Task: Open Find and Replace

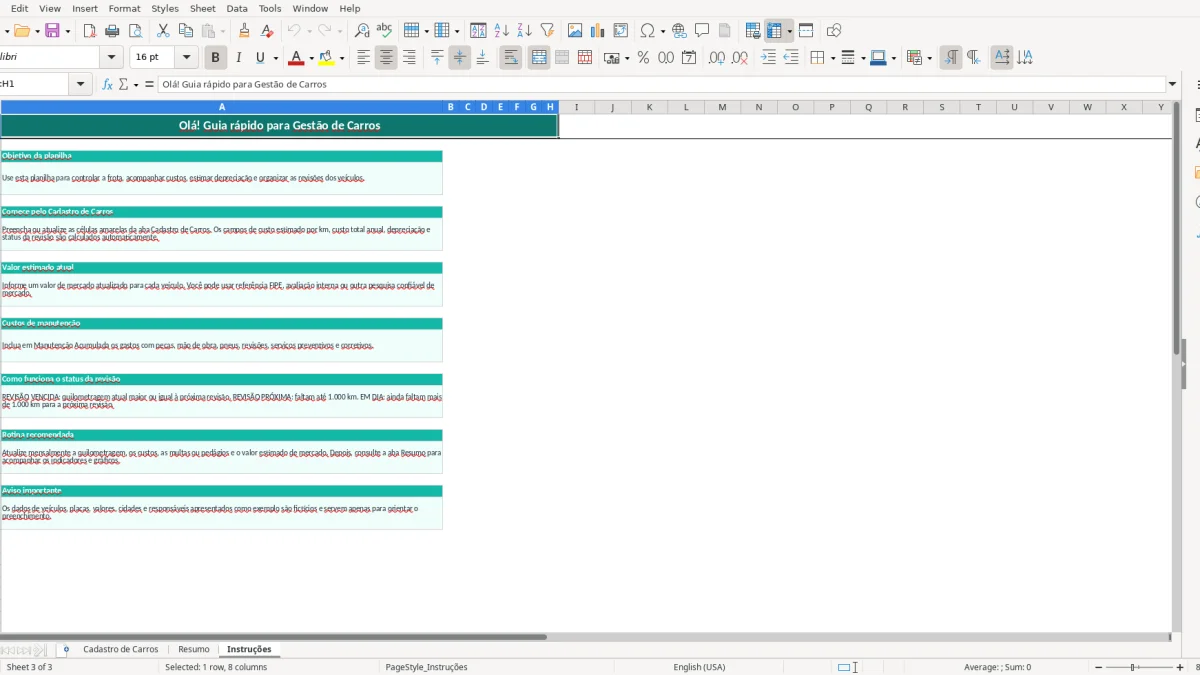Action: [362, 31]
